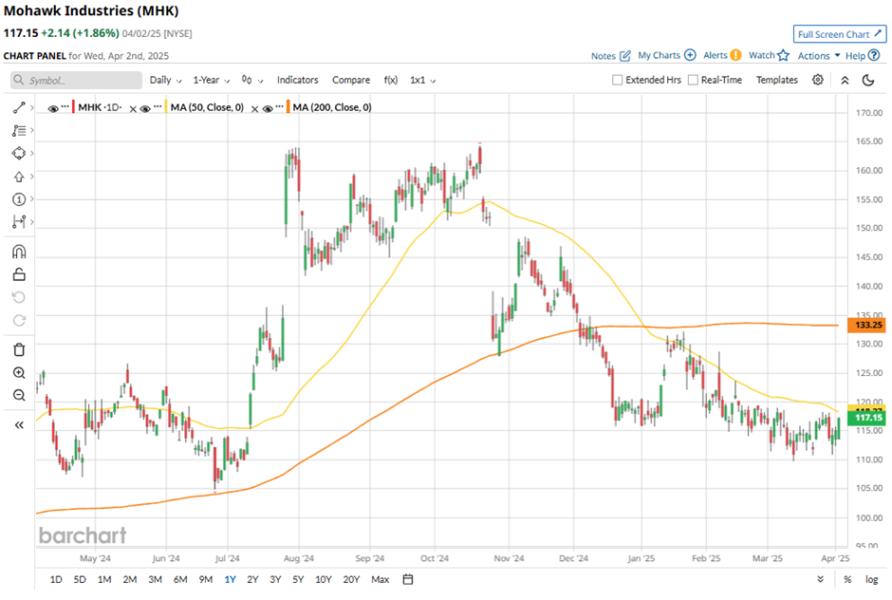
Task: Click the Compare button
Action: point(351,80)
